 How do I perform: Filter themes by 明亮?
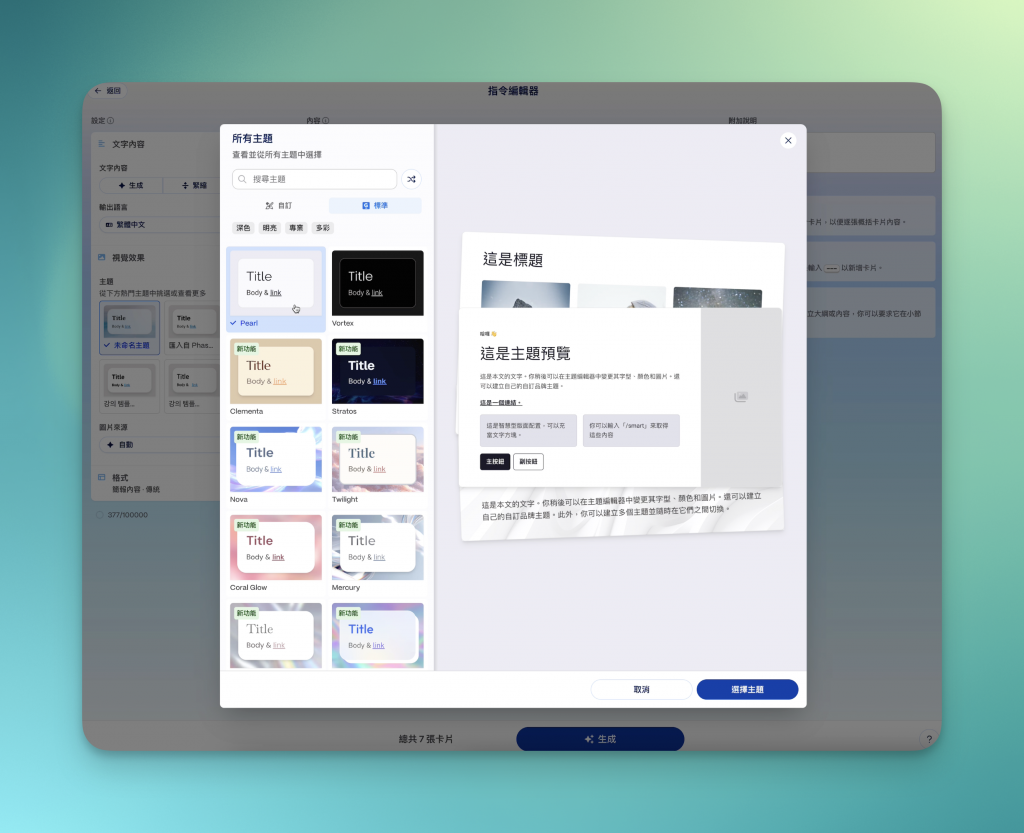point(270,228)
